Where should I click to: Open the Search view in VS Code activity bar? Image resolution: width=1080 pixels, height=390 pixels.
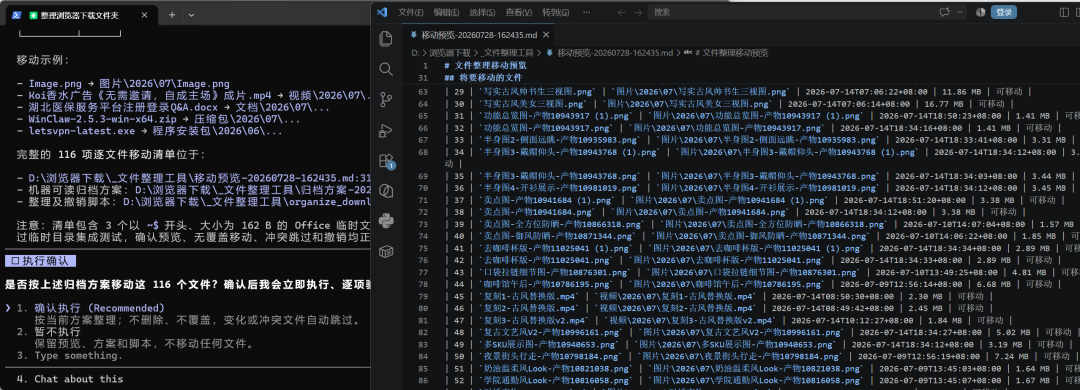click(x=386, y=69)
